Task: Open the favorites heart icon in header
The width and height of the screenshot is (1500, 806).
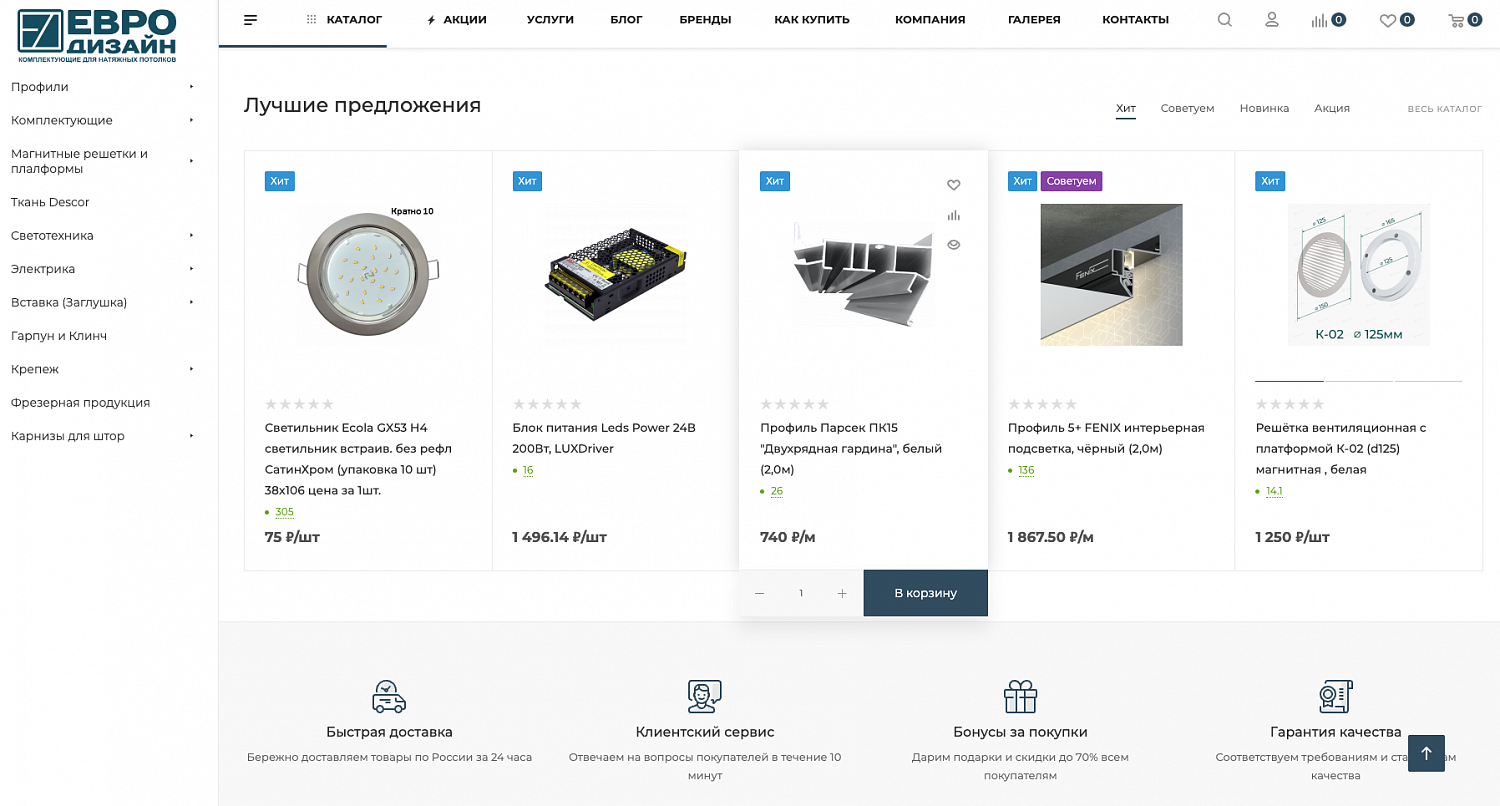Action: click(1388, 20)
